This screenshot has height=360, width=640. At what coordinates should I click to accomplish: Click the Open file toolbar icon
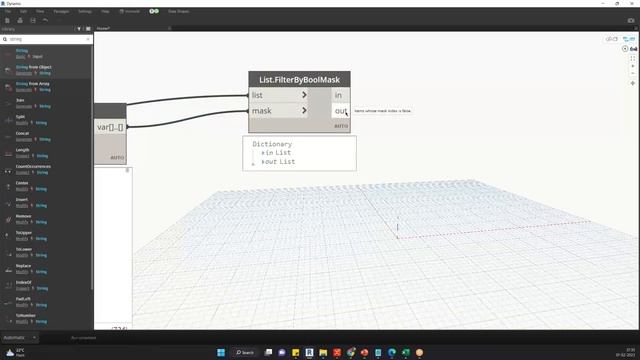pos(20,20)
